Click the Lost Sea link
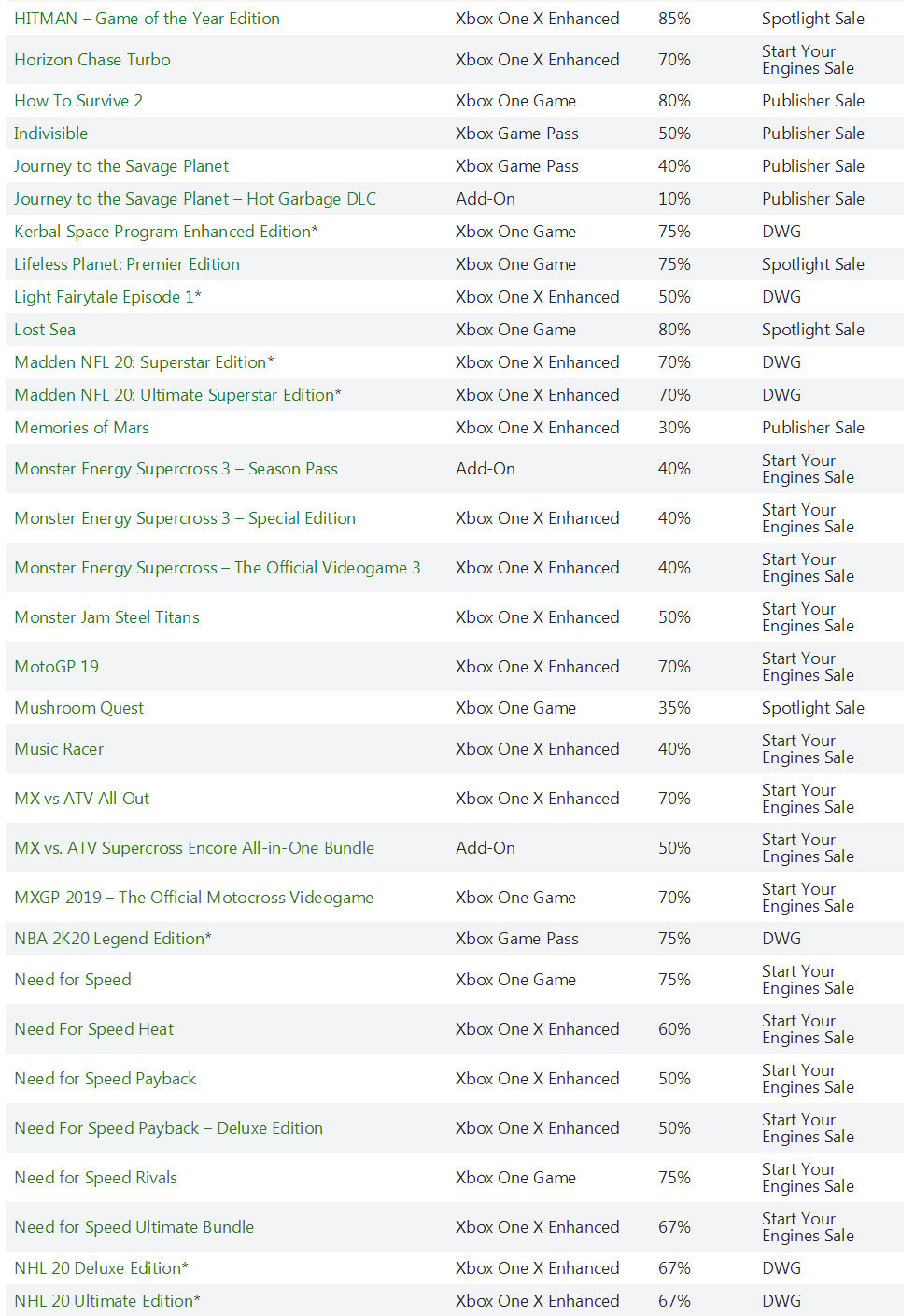915x1316 pixels. (45, 330)
